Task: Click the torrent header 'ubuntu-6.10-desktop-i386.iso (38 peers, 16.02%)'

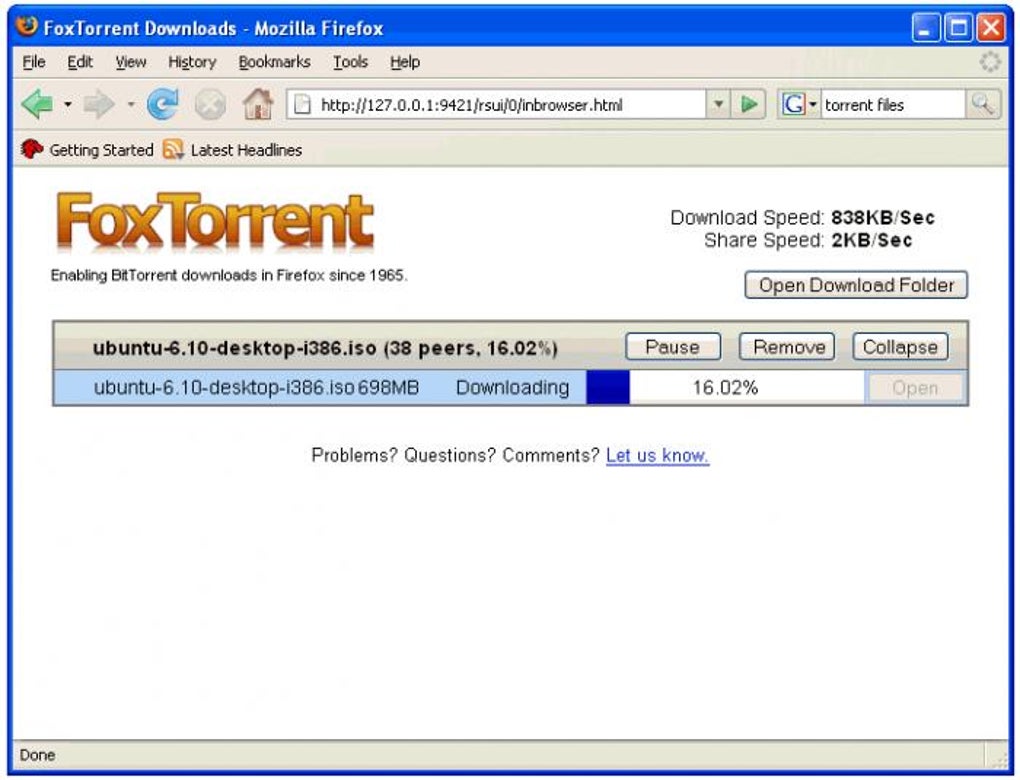Action: 325,348
